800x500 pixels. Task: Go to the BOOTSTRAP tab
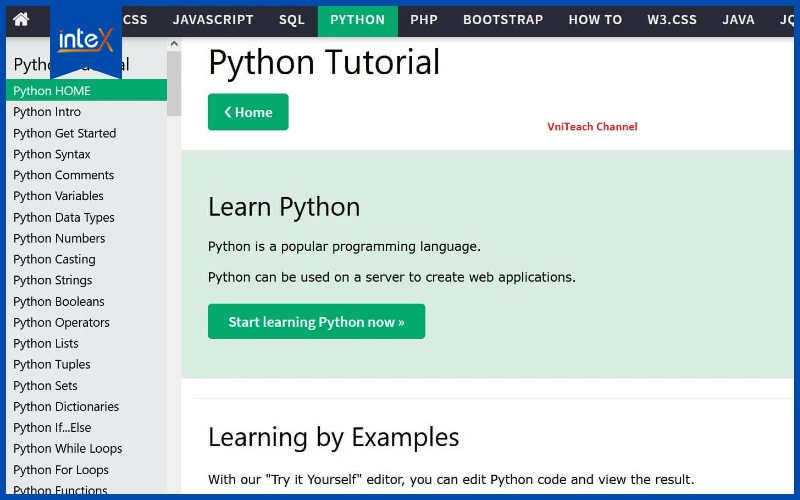tap(503, 20)
